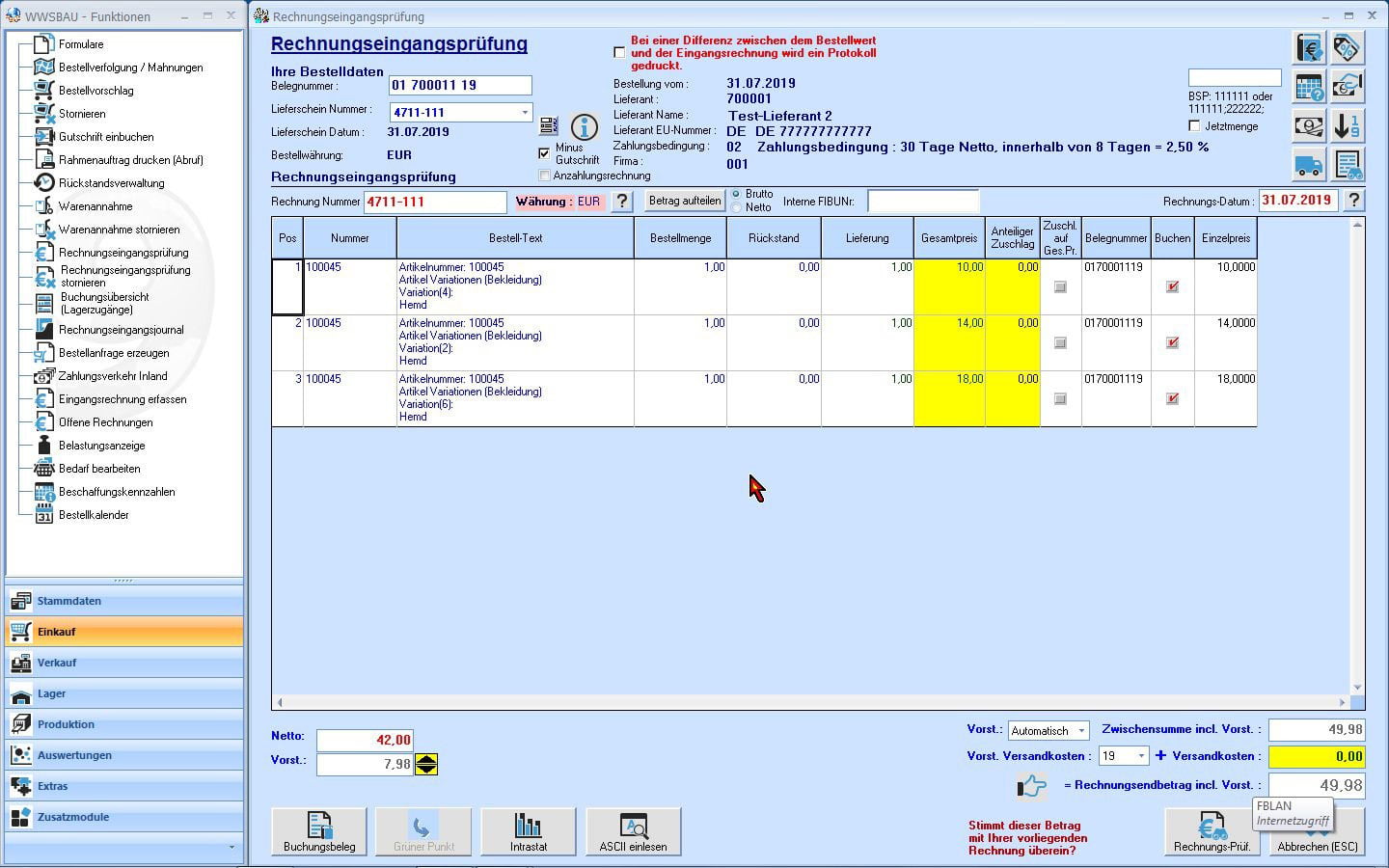Enable the Jetztmenge checkbox
The image size is (1389, 868).
pos(1194,126)
